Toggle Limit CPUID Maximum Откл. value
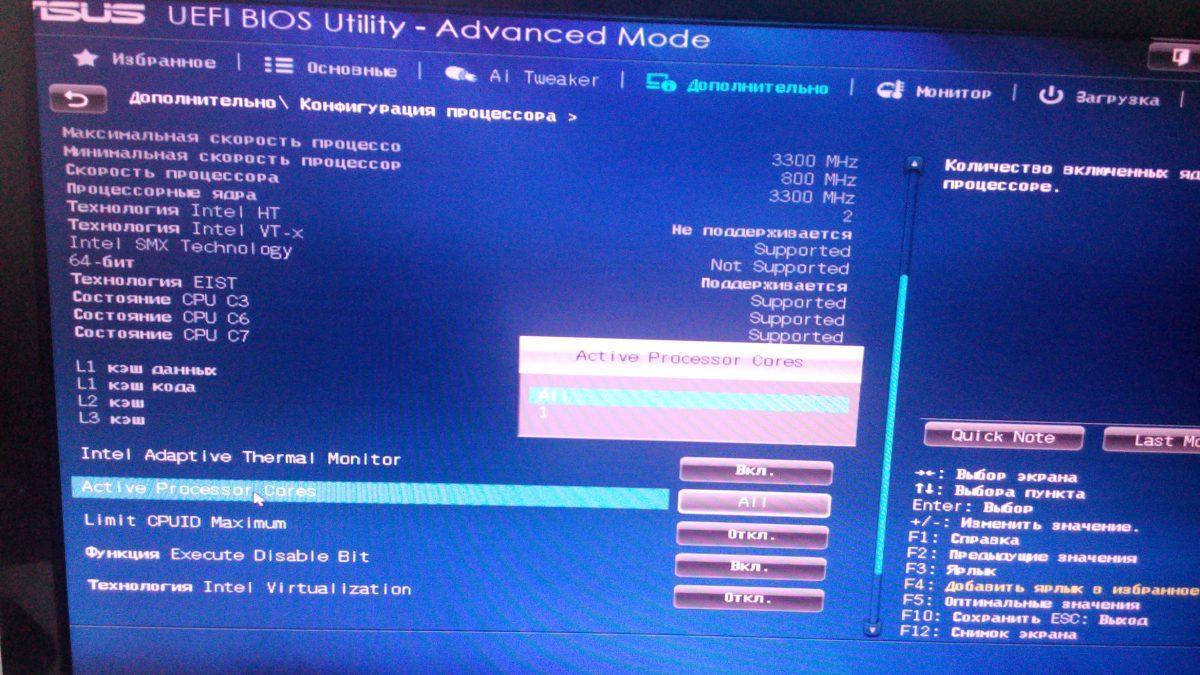This screenshot has height=675, width=1200. (x=752, y=535)
